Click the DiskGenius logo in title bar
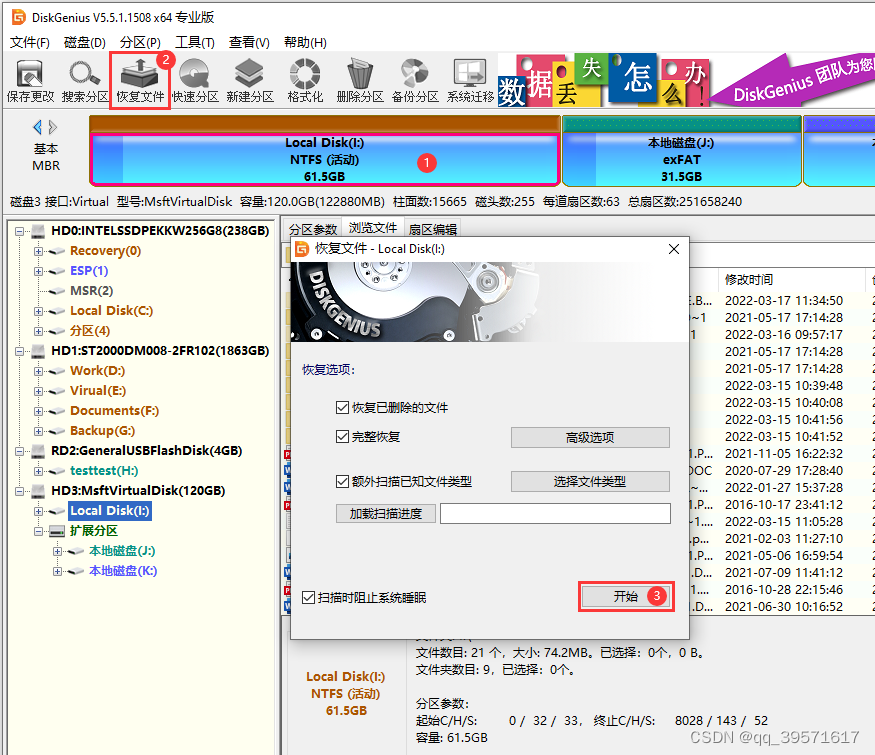The height and width of the screenshot is (755, 875). [x=18, y=17]
